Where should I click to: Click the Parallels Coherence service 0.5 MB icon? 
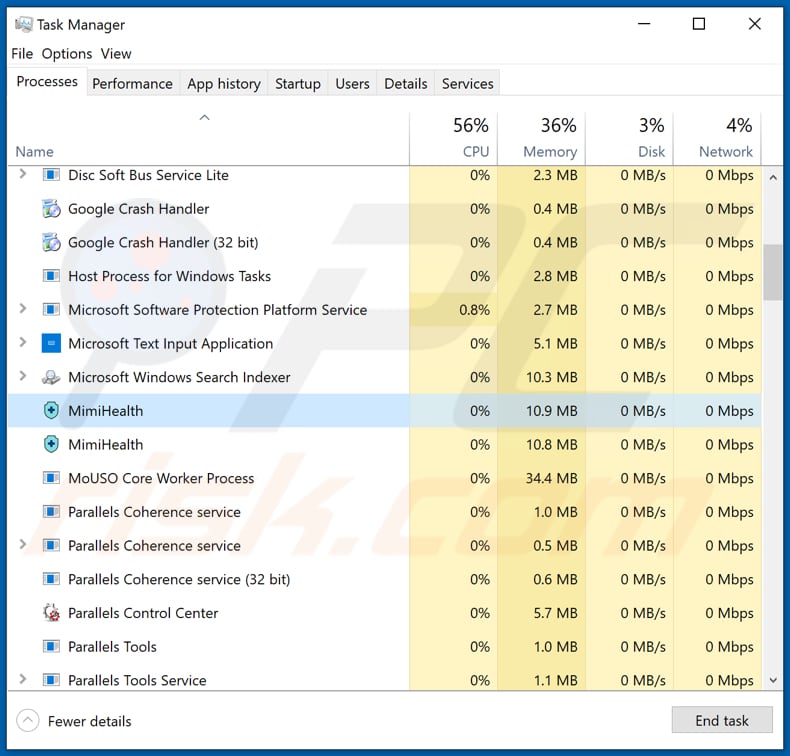tap(51, 545)
